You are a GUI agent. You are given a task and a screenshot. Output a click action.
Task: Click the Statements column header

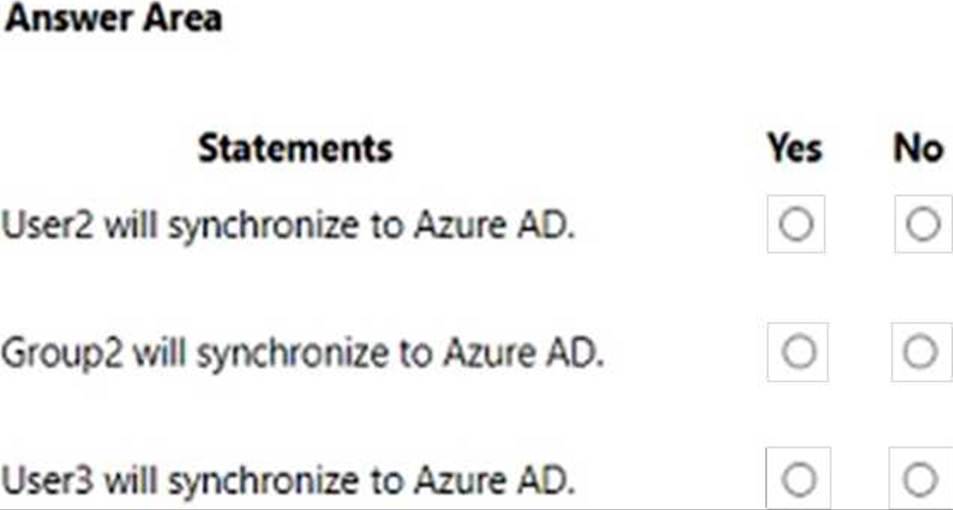pyautogui.click(x=295, y=148)
